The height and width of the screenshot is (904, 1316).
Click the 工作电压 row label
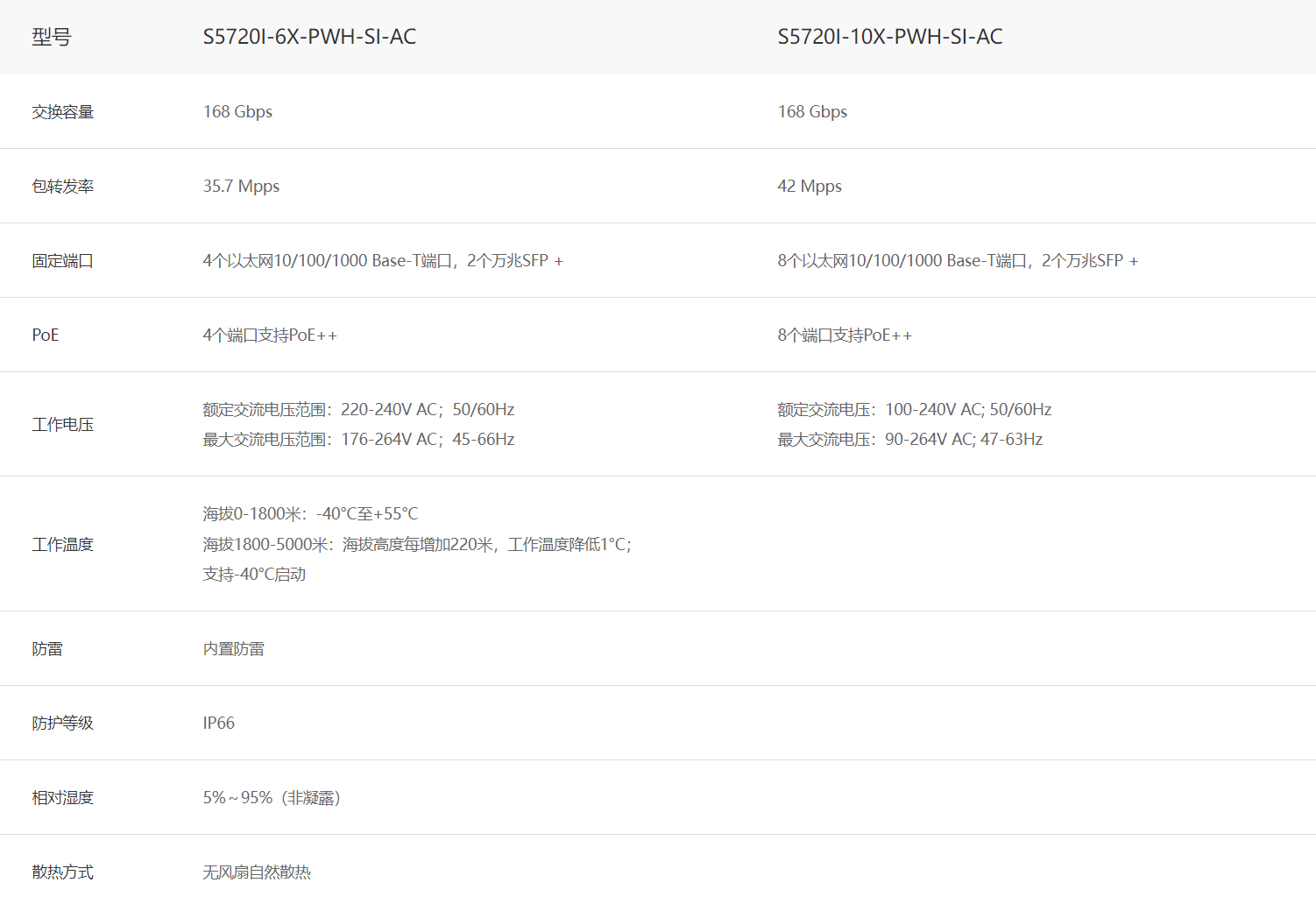(x=62, y=425)
